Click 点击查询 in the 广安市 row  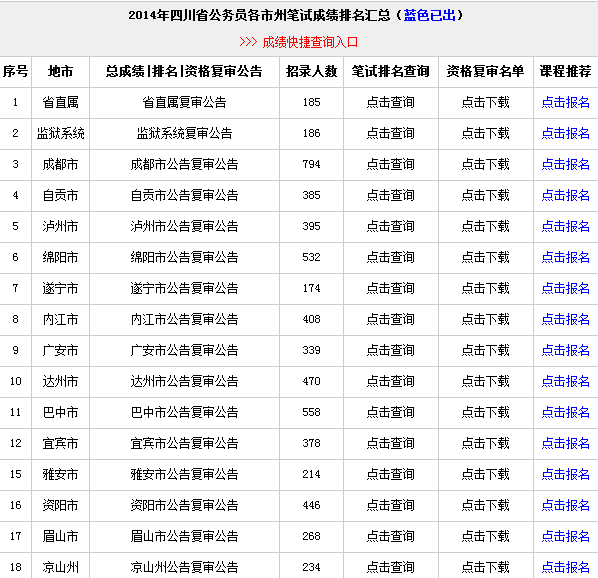(391, 350)
